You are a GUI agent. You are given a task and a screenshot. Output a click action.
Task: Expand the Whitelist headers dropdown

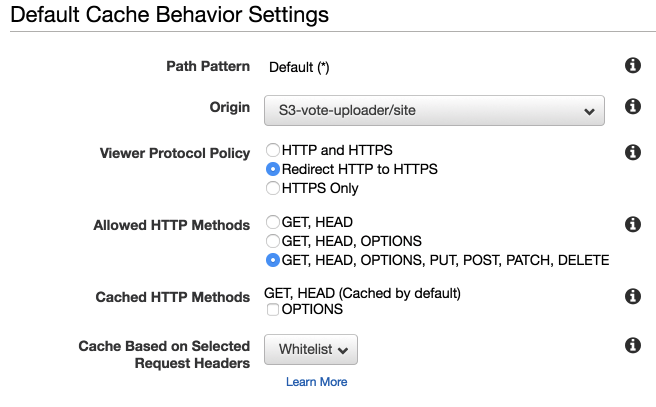tap(311, 350)
